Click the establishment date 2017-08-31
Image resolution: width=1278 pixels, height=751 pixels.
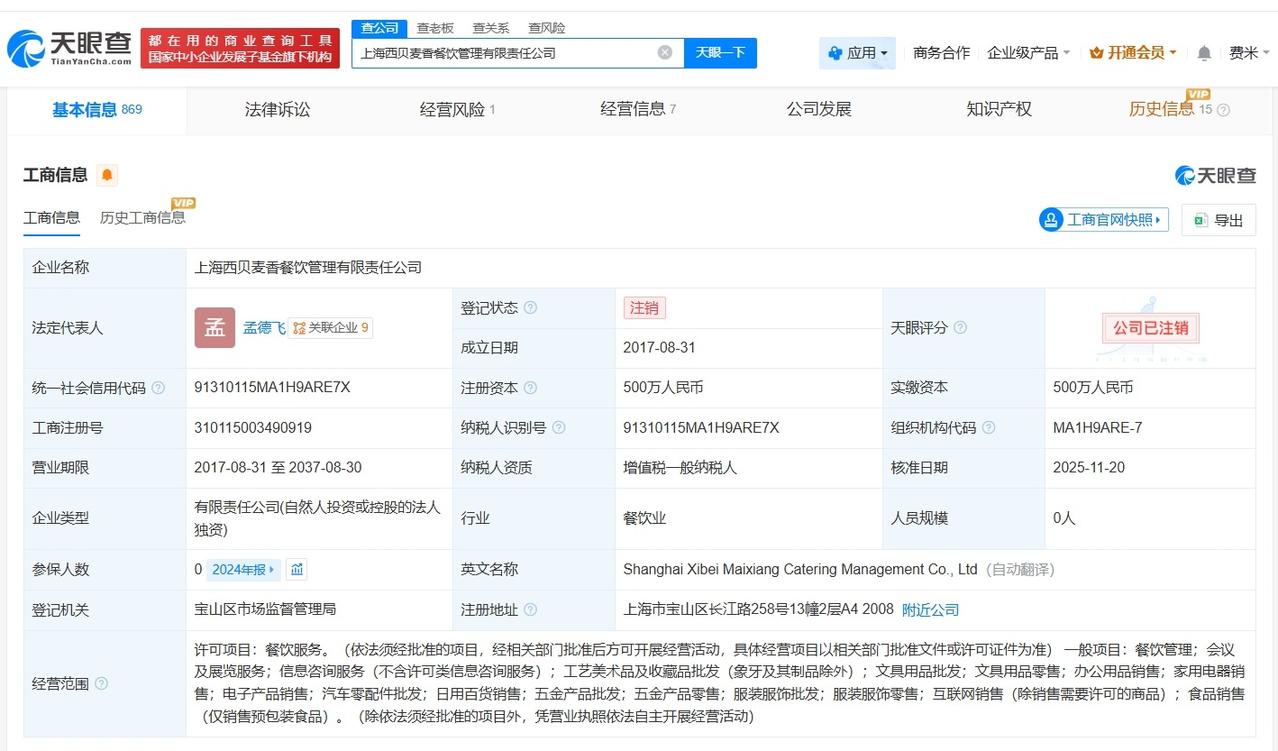[659, 348]
